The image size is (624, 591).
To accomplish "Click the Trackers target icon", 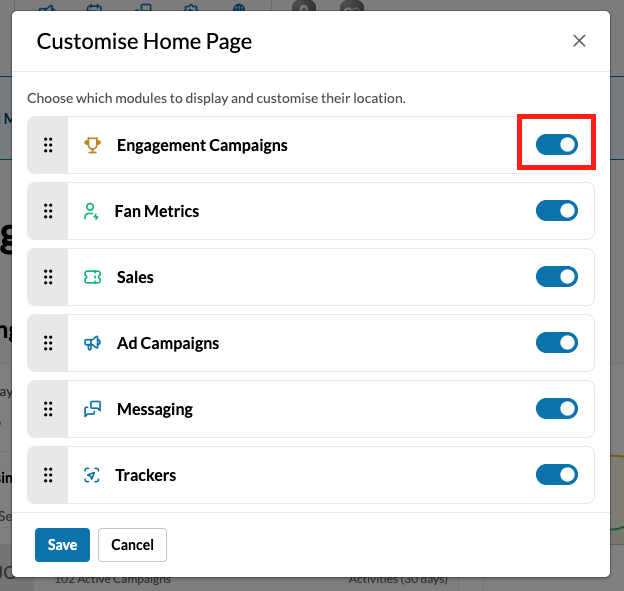I will (92, 475).
